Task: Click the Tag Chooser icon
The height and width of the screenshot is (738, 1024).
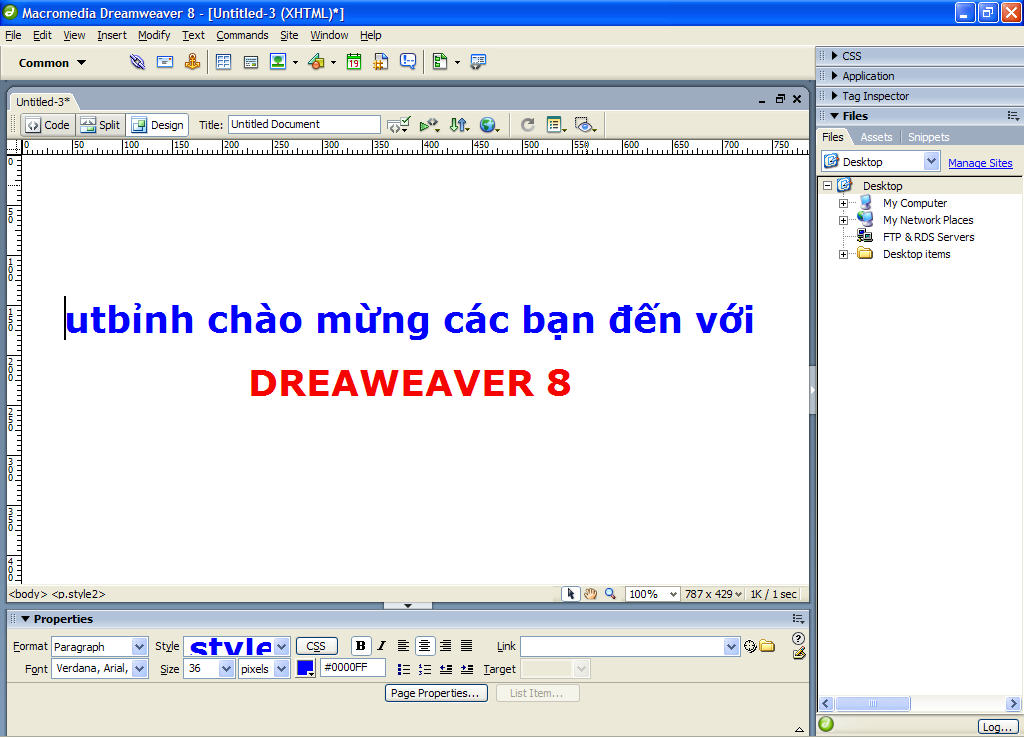Action: click(478, 62)
